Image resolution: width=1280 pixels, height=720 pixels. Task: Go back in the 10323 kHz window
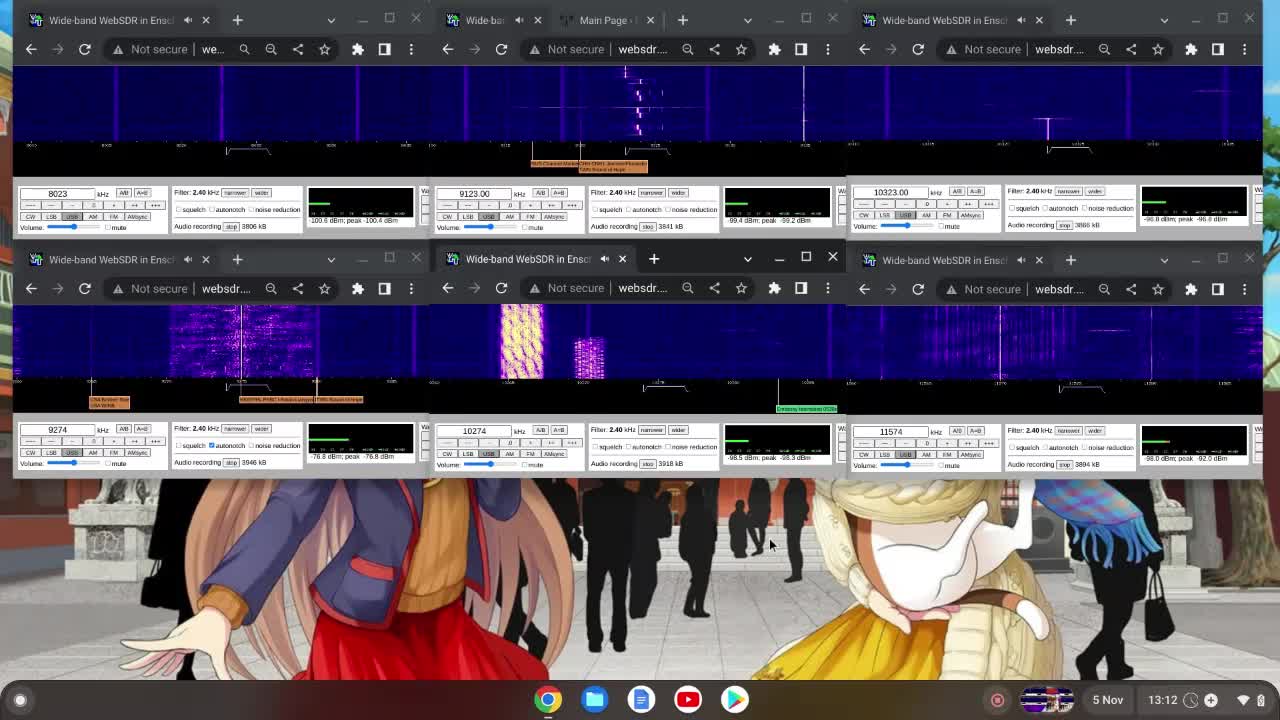click(x=865, y=49)
